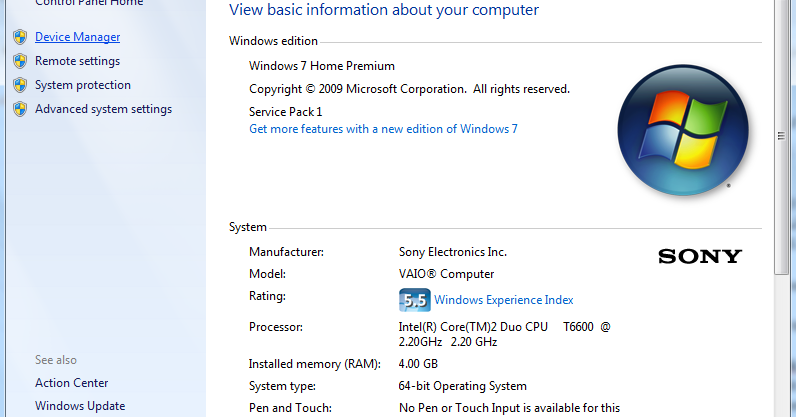
Task: Open Windows Experience Index link
Action: point(504,300)
